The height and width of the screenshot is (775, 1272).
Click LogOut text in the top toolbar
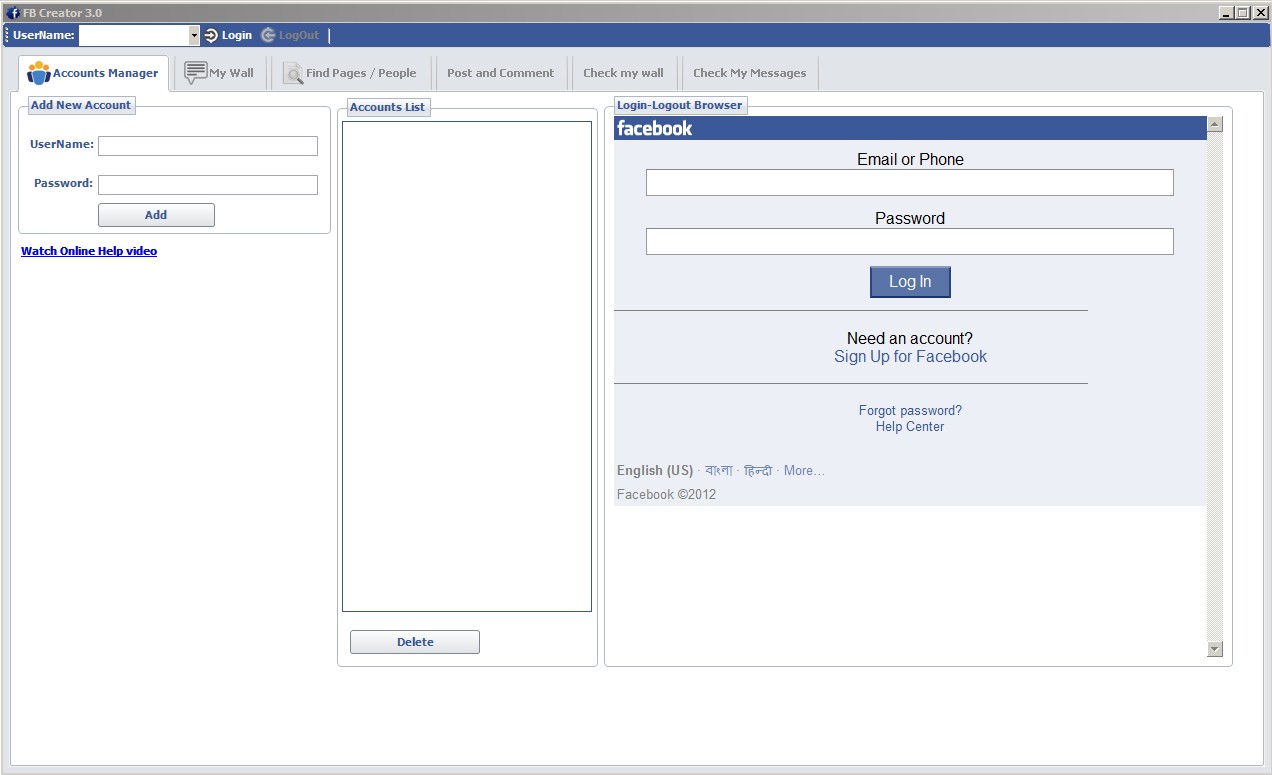click(299, 35)
